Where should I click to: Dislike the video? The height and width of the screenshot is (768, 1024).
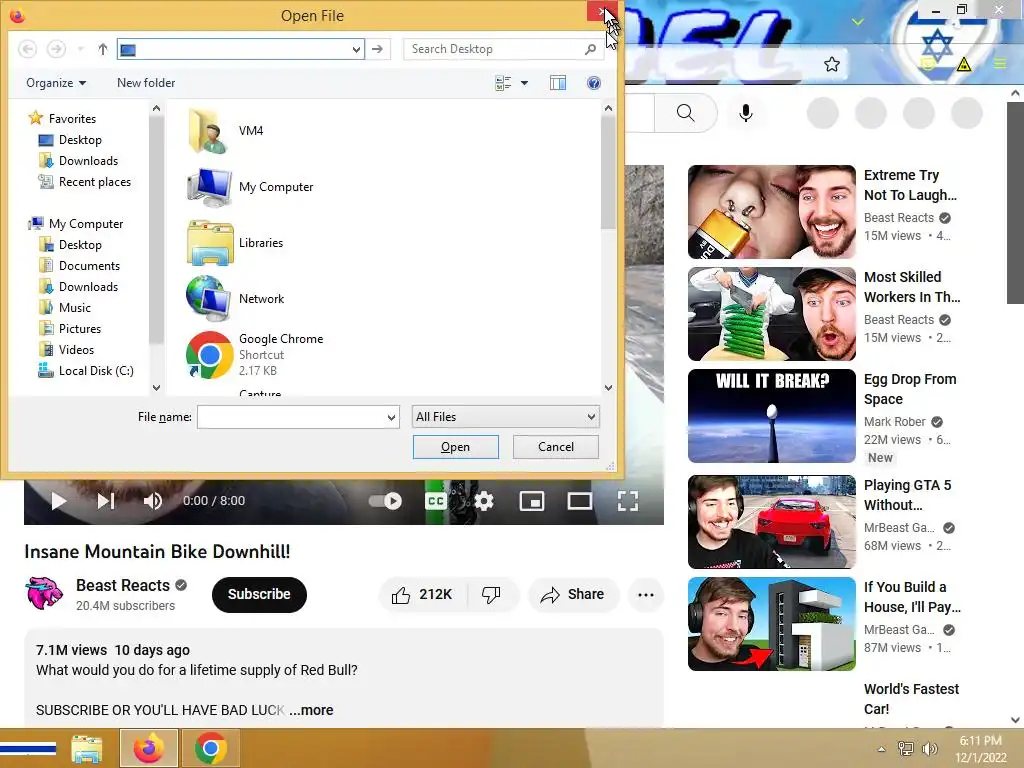(491, 594)
